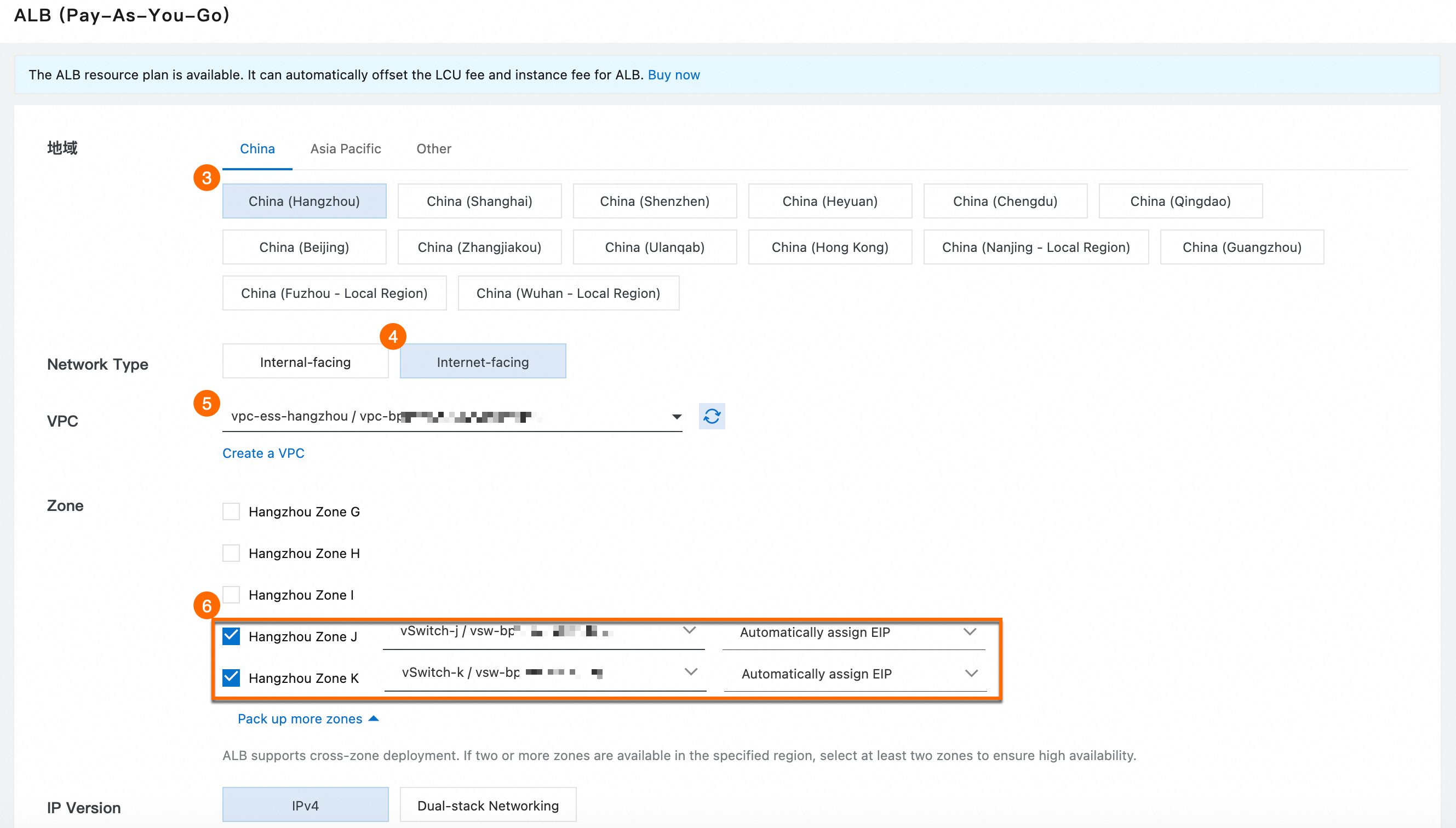Click the VPC list refresh icon
The height and width of the screenshot is (828, 1456).
click(x=712, y=416)
